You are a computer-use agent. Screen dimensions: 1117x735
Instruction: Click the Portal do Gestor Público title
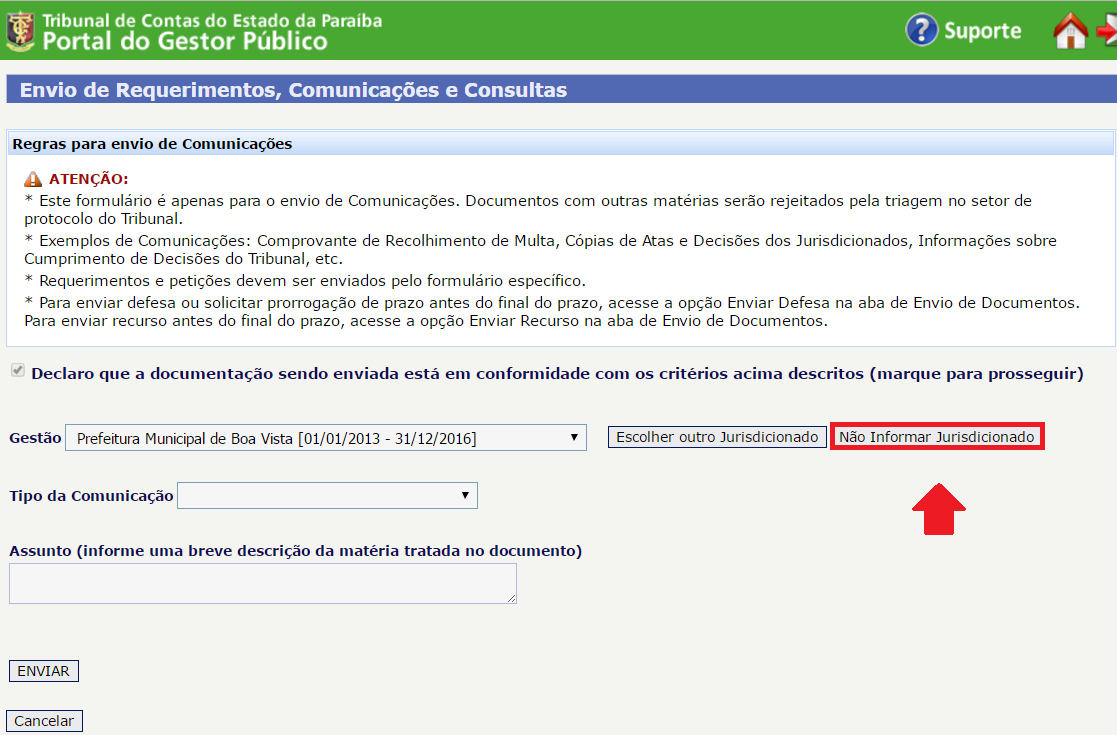coord(185,41)
